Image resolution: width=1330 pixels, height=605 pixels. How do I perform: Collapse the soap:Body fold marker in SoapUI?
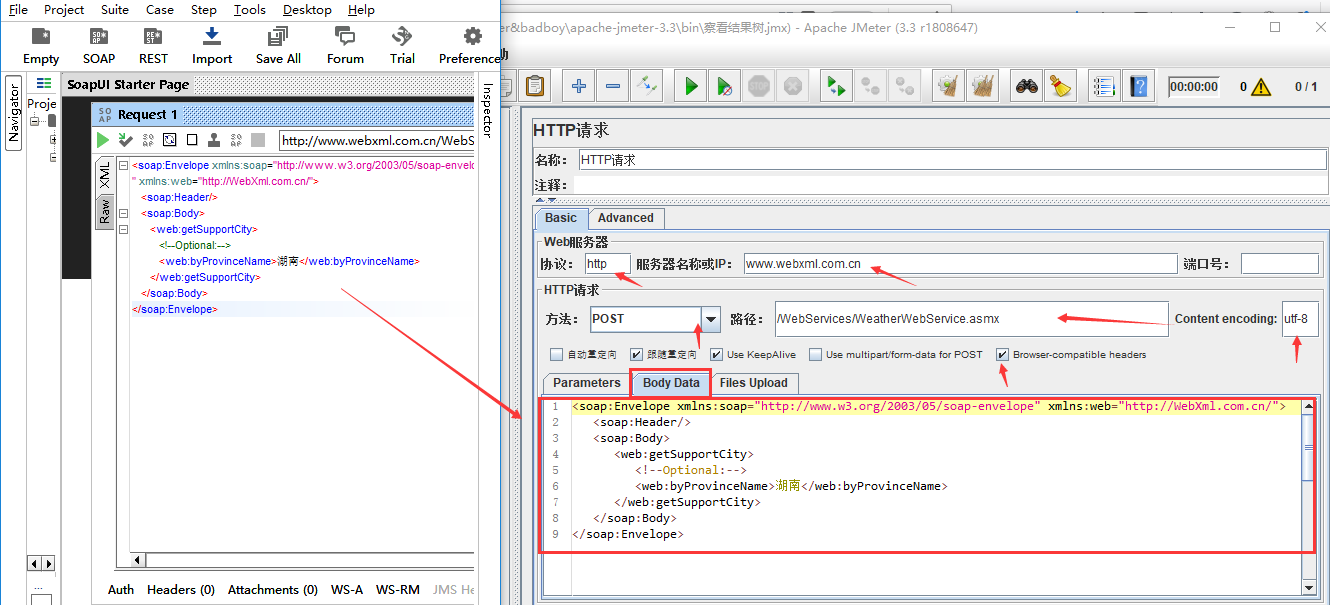pyautogui.click(x=122, y=213)
